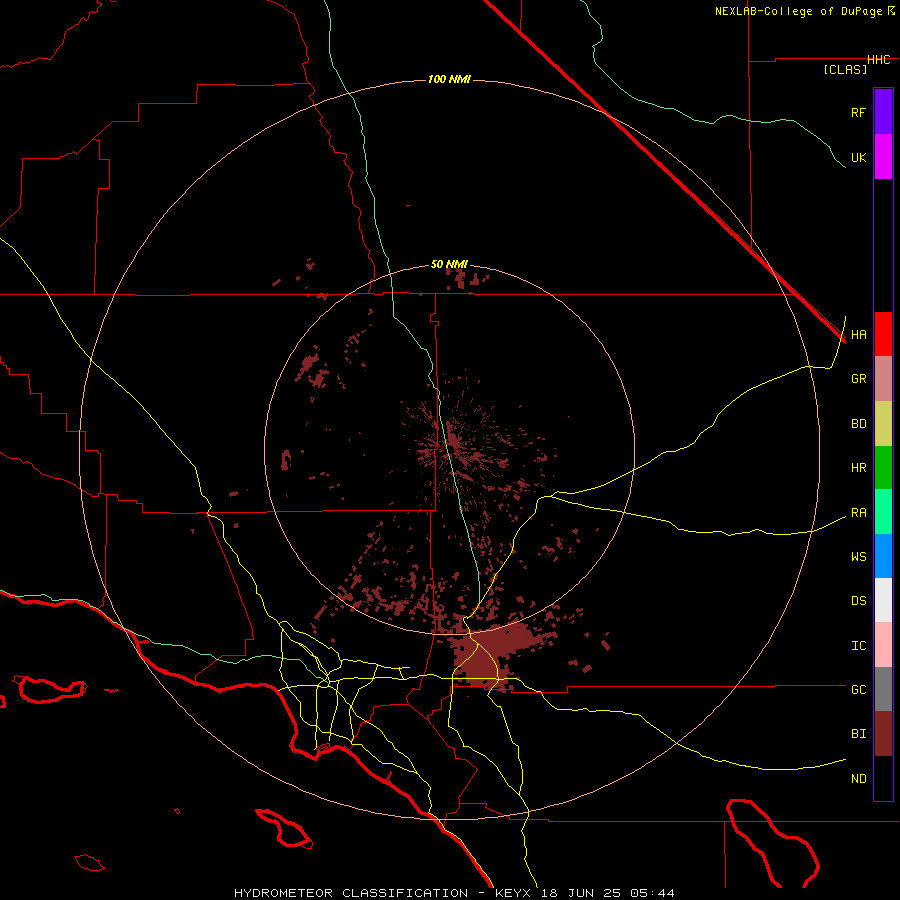The image size is (900, 900).
Task: Click the IC light pink legend swatch
Action: click(883, 645)
